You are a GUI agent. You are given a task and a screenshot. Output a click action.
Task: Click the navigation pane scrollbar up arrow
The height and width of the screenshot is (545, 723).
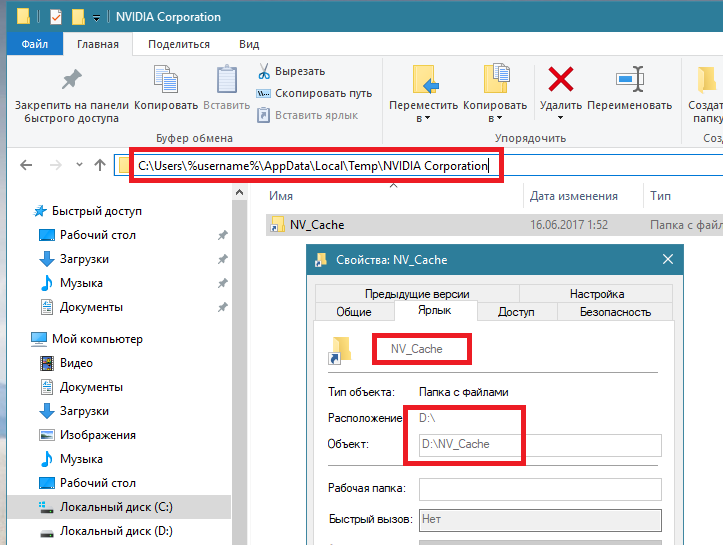pyautogui.click(x=239, y=192)
